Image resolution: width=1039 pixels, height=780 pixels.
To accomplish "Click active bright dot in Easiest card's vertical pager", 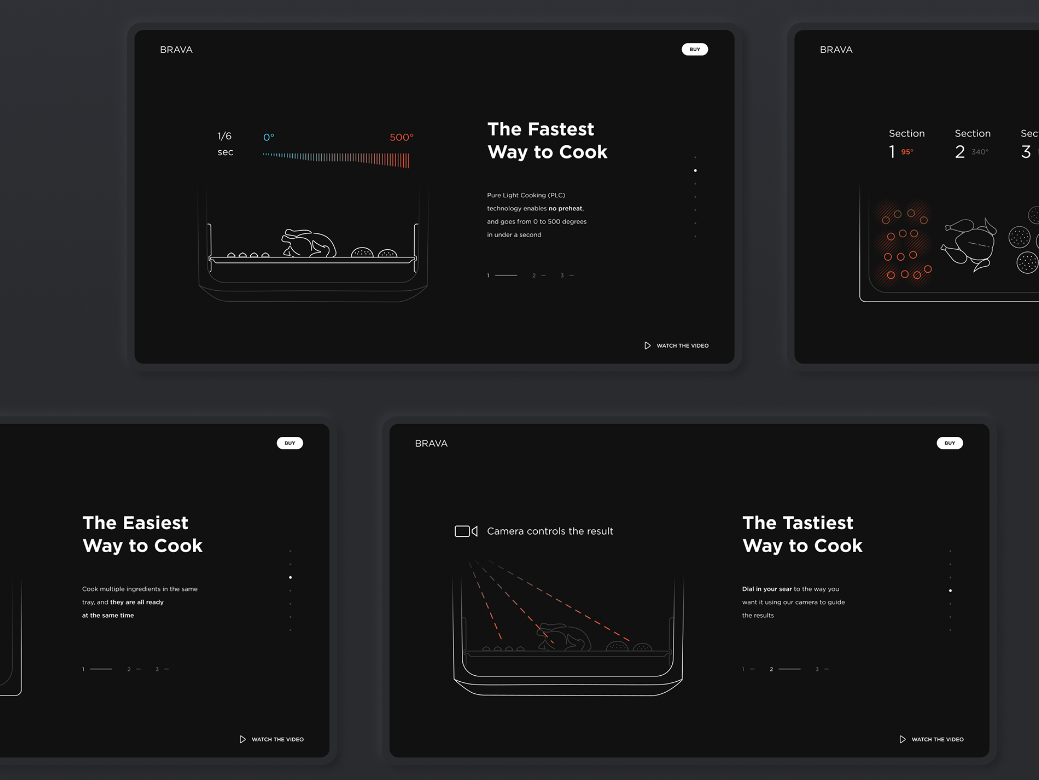I will (x=290, y=577).
